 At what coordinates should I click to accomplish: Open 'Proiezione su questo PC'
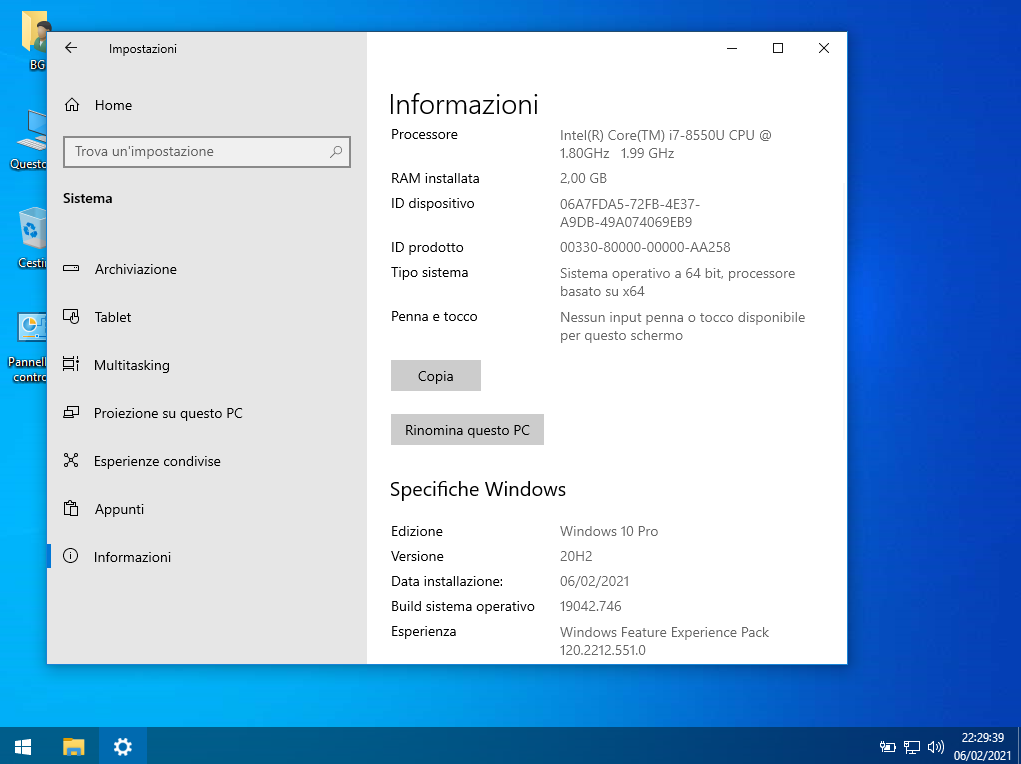tap(207, 413)
